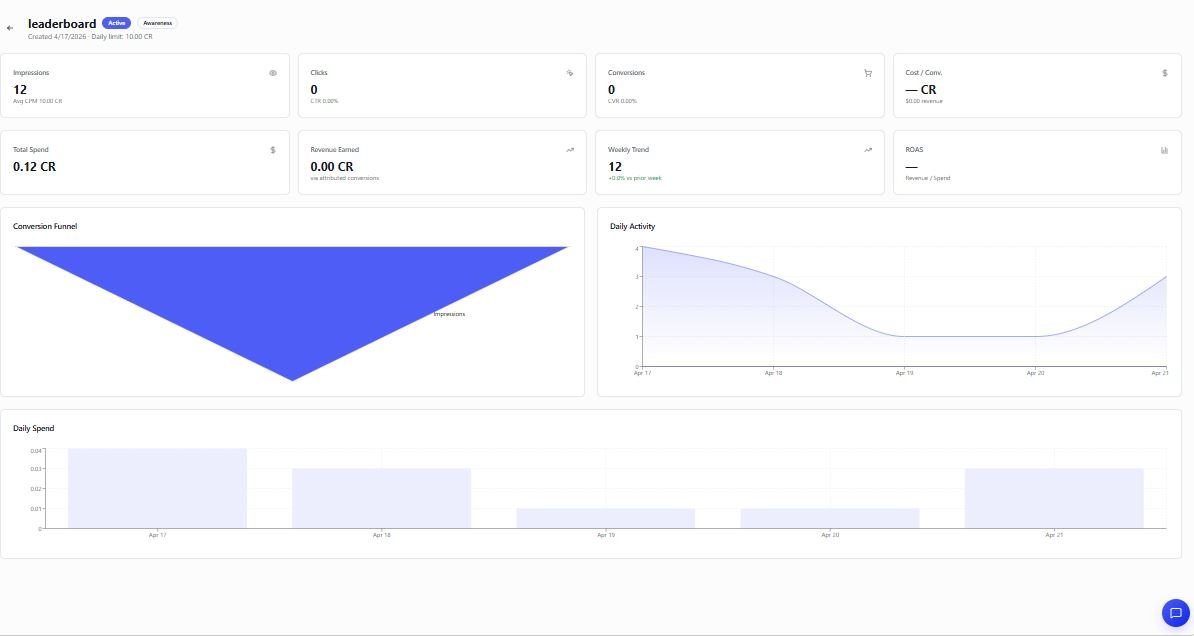Image resolution: width=1194 pixels, height=636 pixels.
Task: Click the Apr 19 bar in Daily Spend
Action: 605,518
